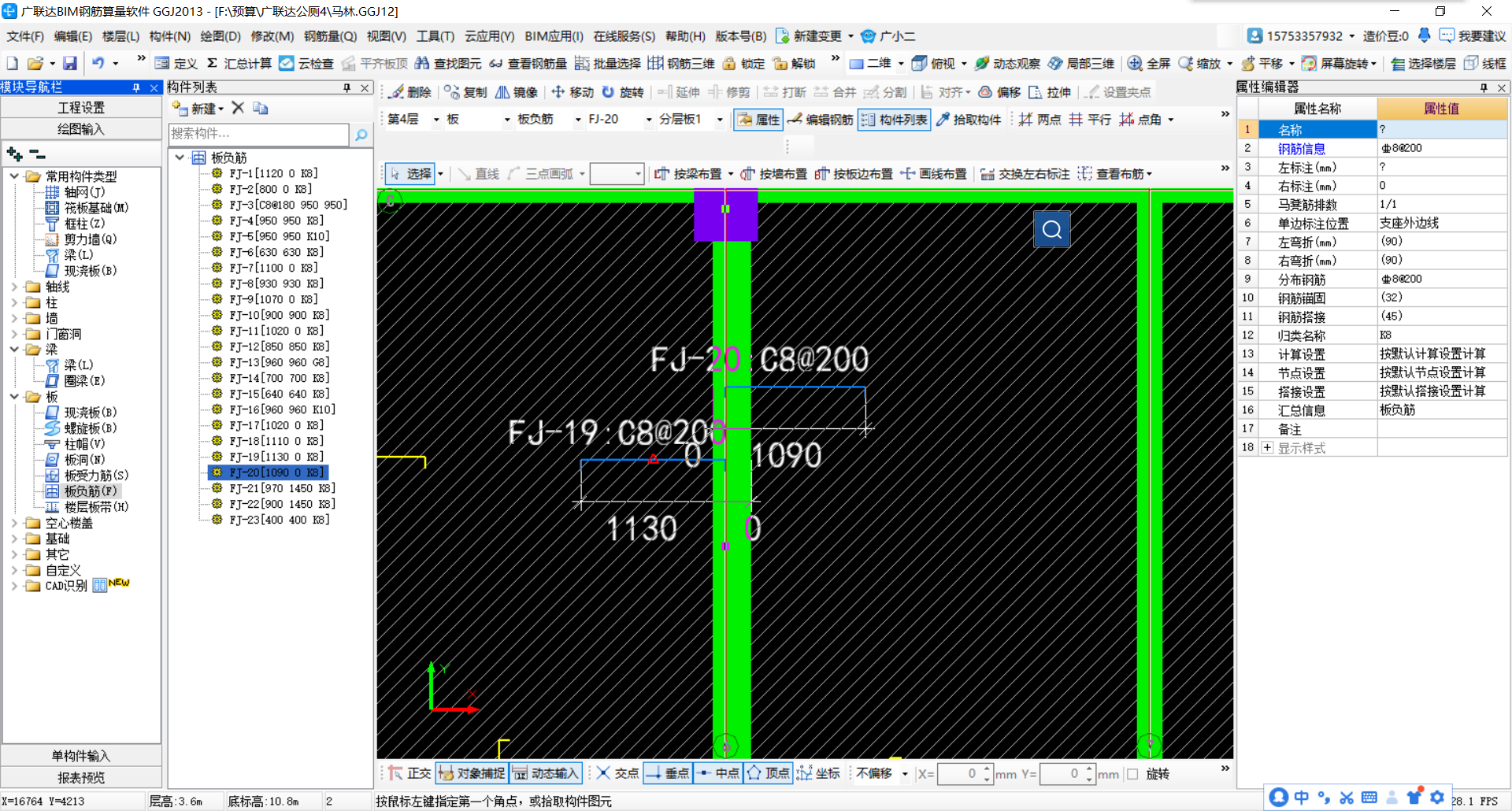The width and height of the screenshot is (1512, 811).
Task: Click the 镜像 mirror tool
Action: (516, 92)
